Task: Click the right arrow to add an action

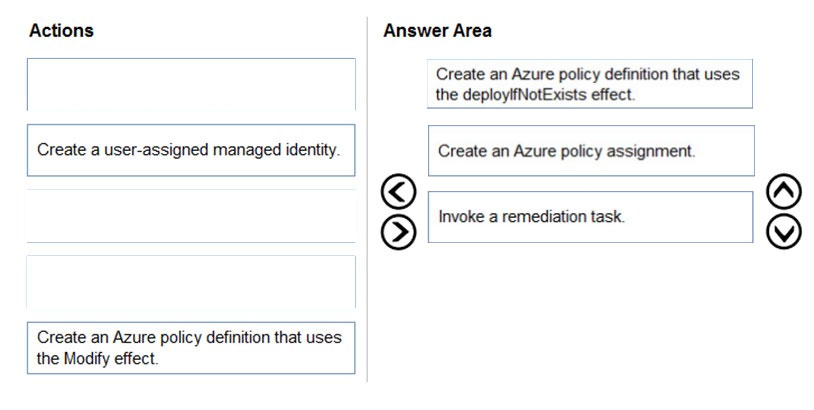Action: pos(399,231)
